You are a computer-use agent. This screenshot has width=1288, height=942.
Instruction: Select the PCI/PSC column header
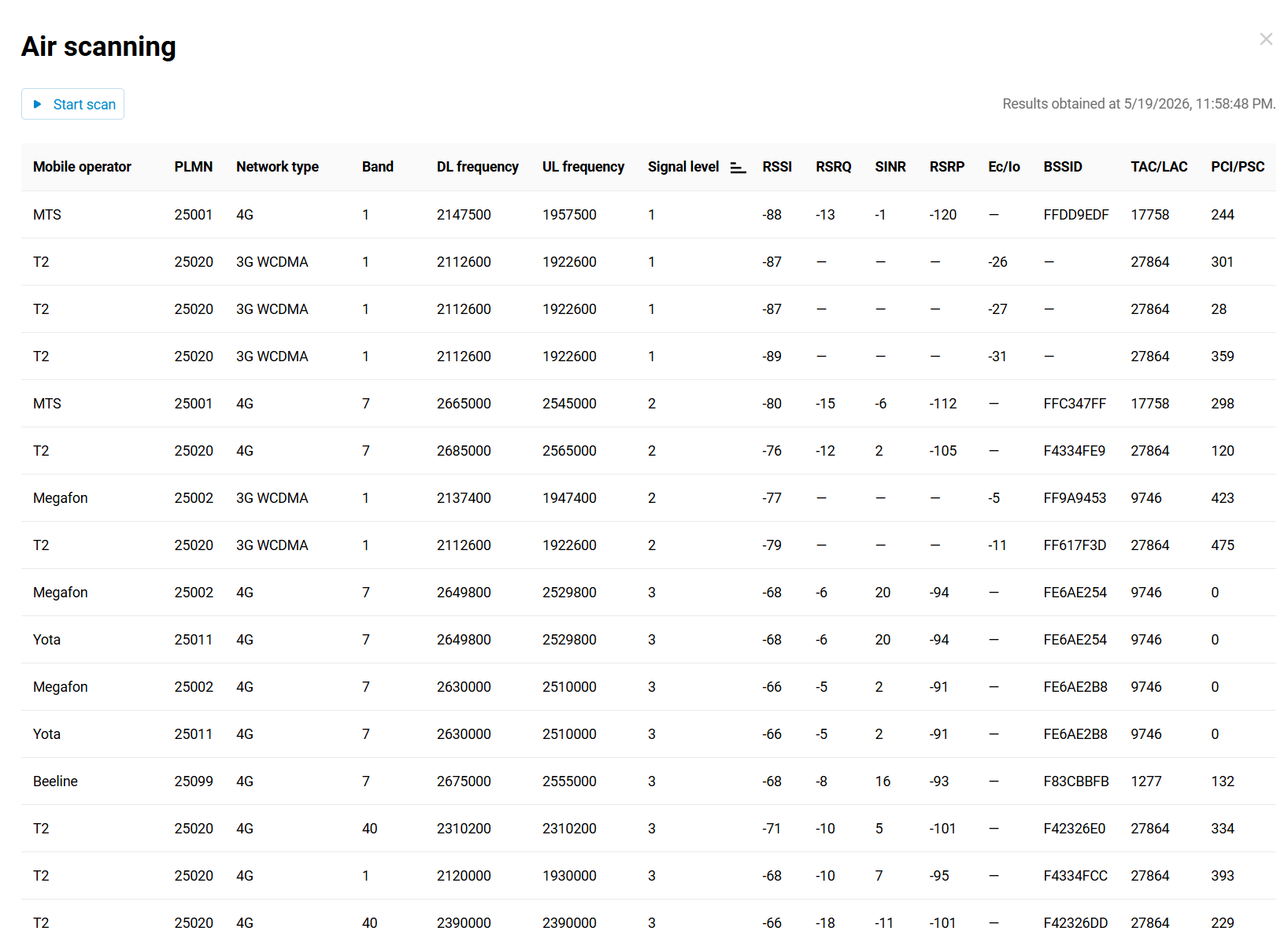point(1238,167)
